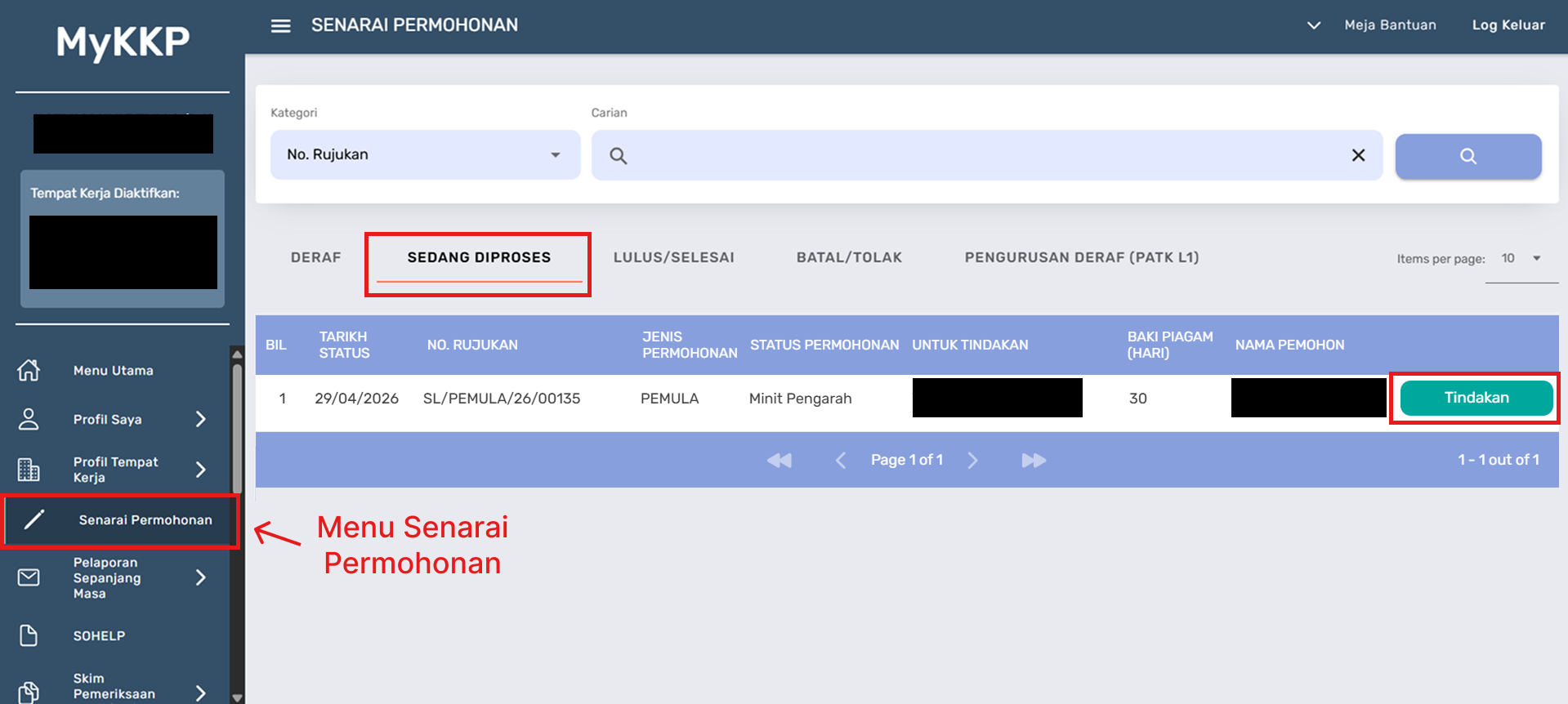
Task: Open the Kategori No. Rujukan dropdown
Action: tap(425, 154)
